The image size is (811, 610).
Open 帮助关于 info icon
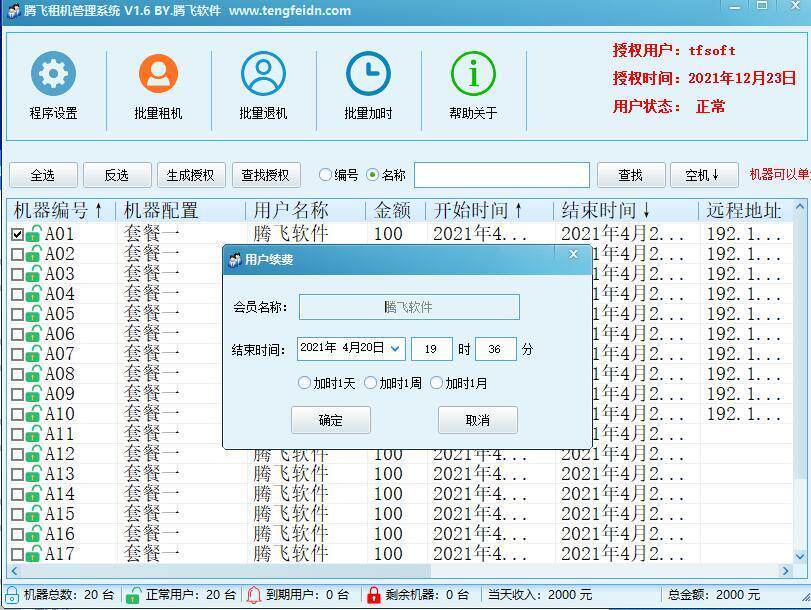(x=473, y=73)
